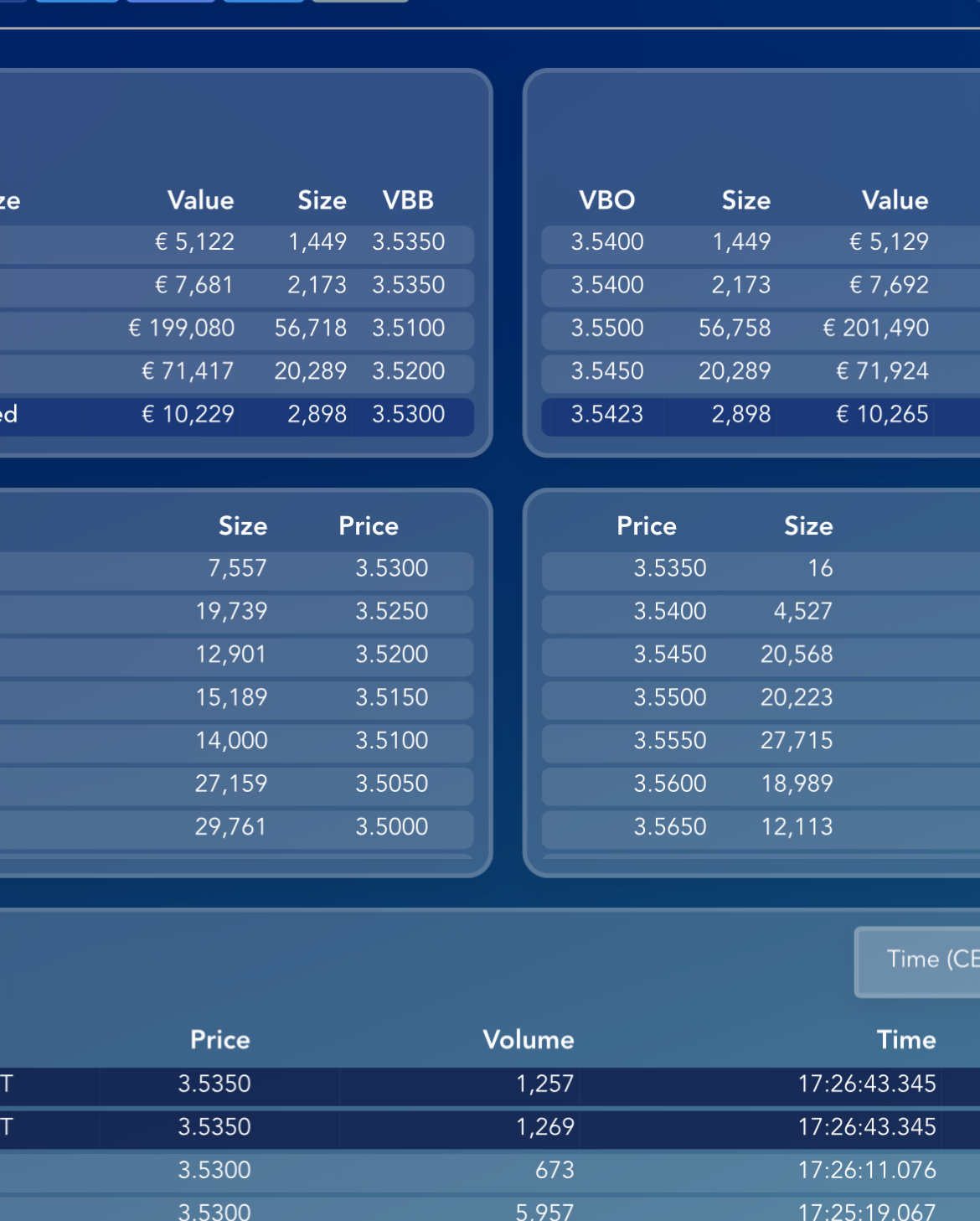Click ask price 3.5600
Viewport: 980px width, 1221px height.
670,784
